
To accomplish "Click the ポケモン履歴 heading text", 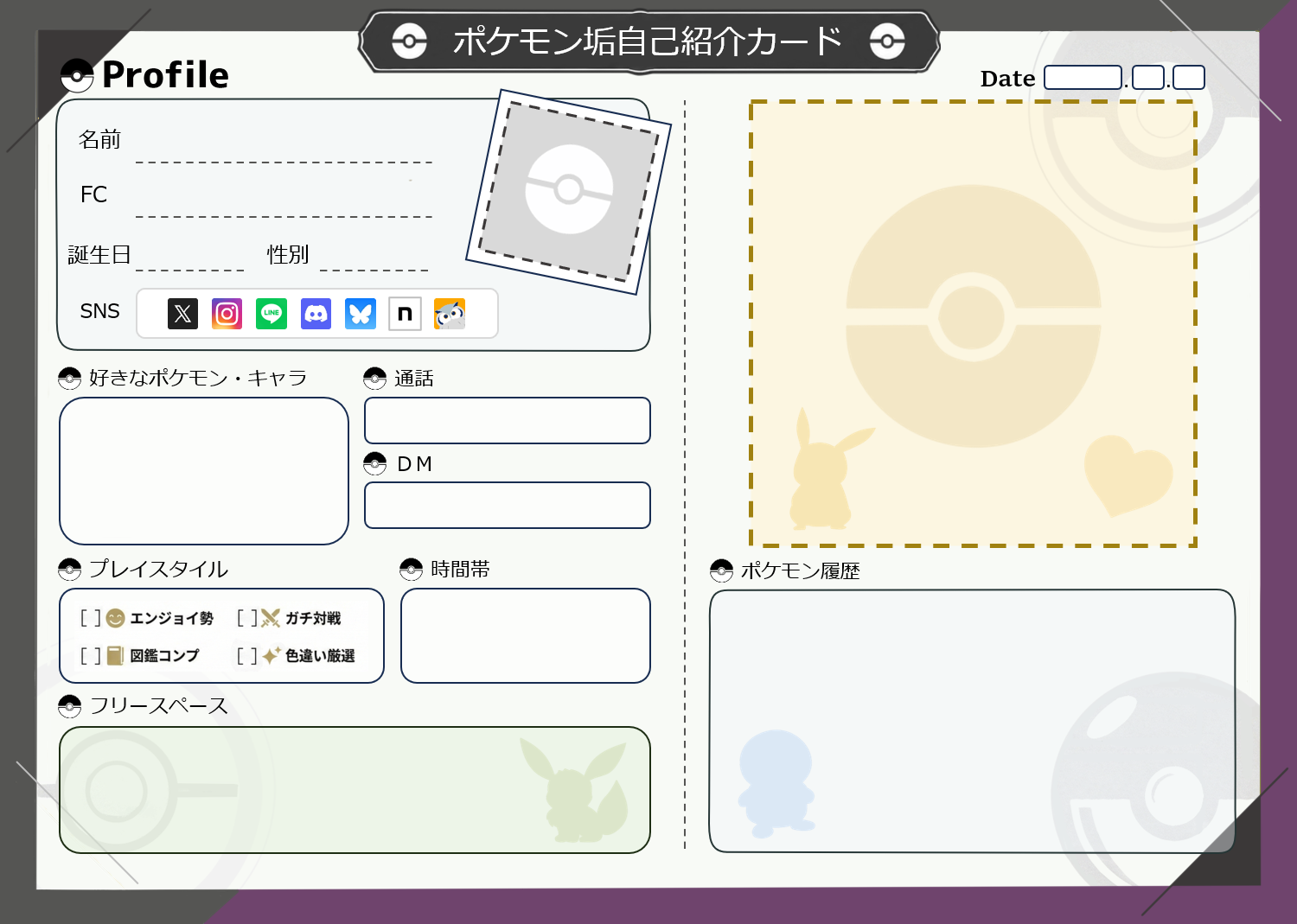I will [801, 571].
